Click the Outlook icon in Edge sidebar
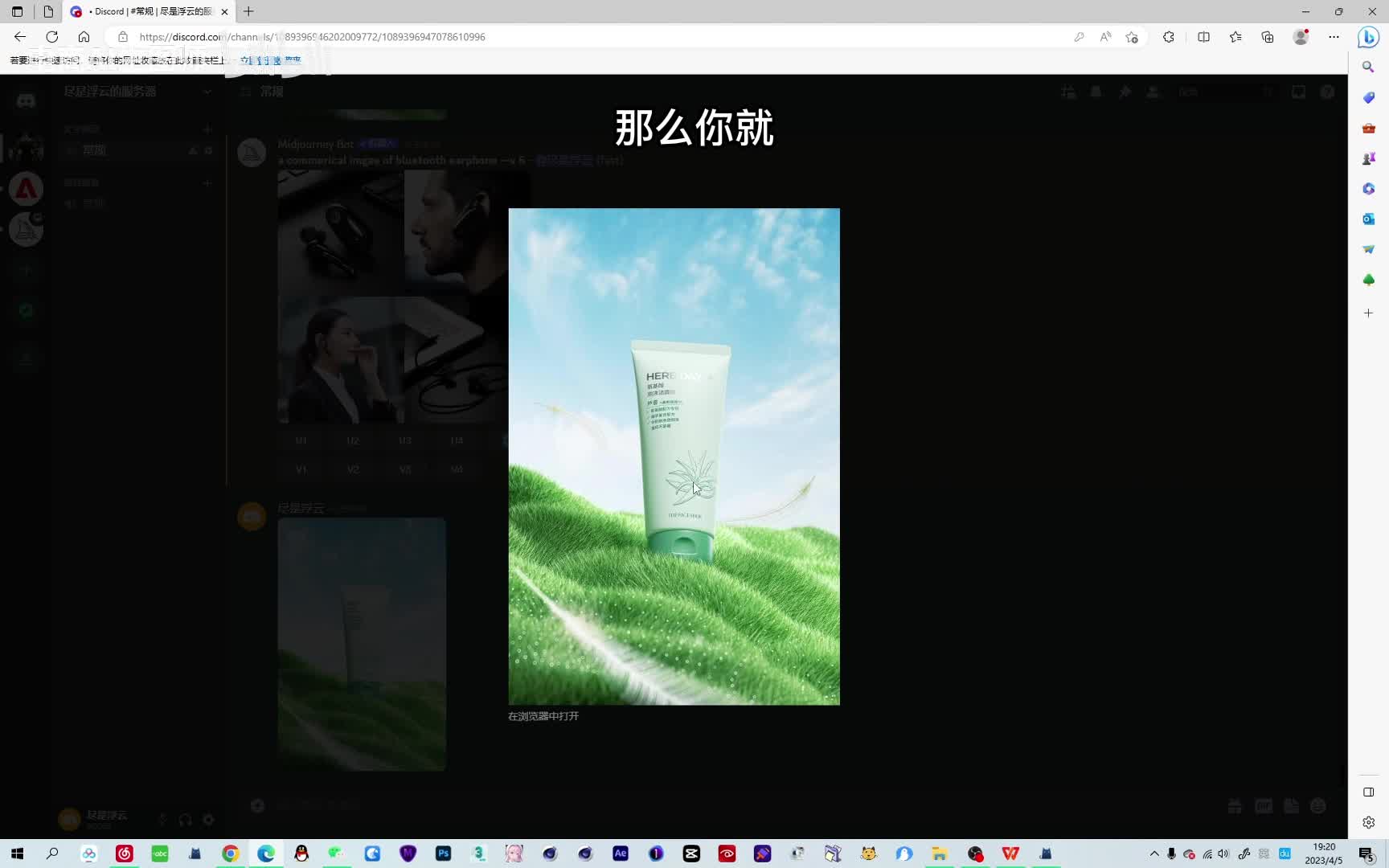The image size is (1389, 868). 1368,219
